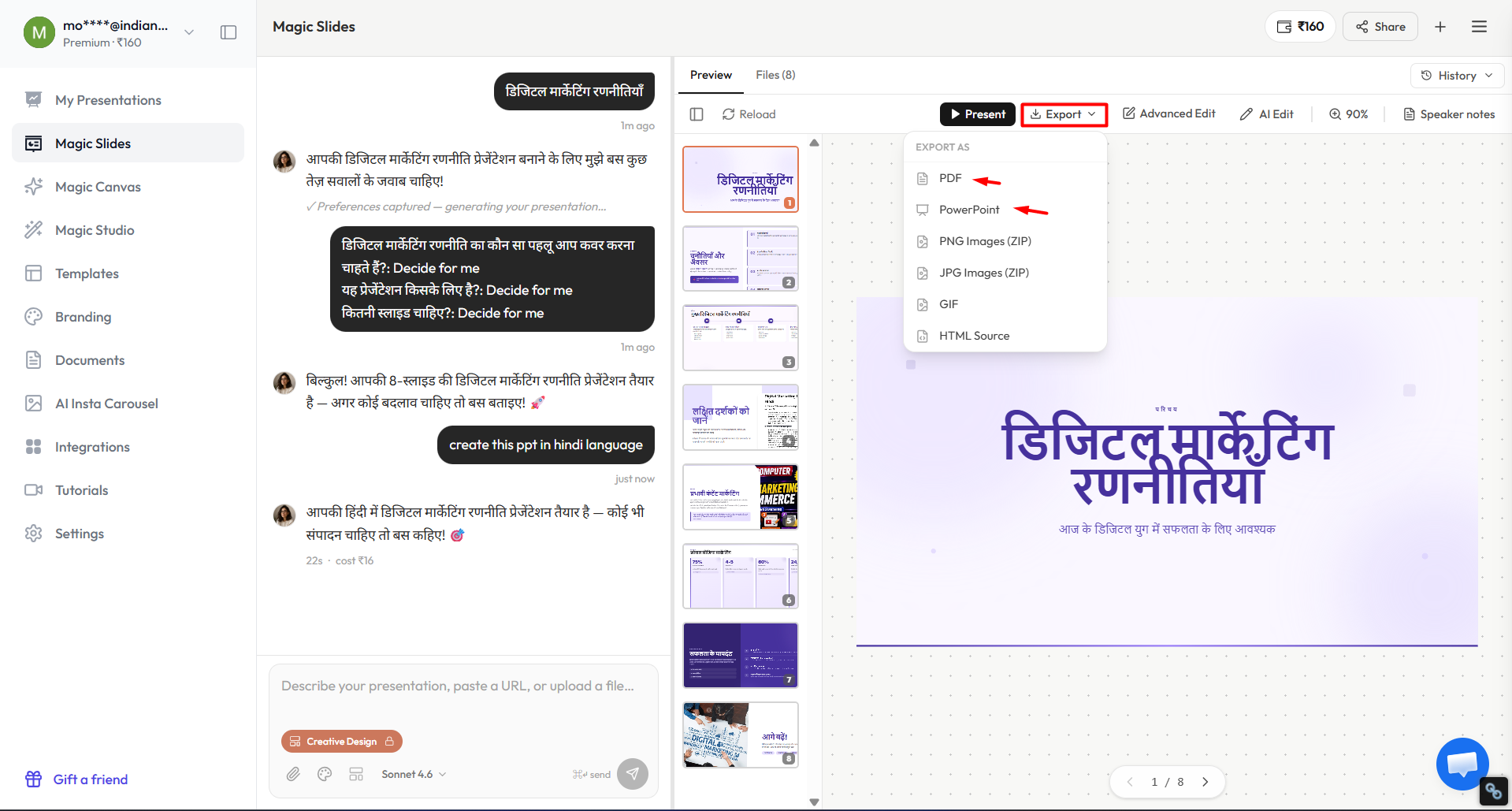Click the Creative Design chip
This screenshot has height=811, width=1512.
(x=342, y=742)
